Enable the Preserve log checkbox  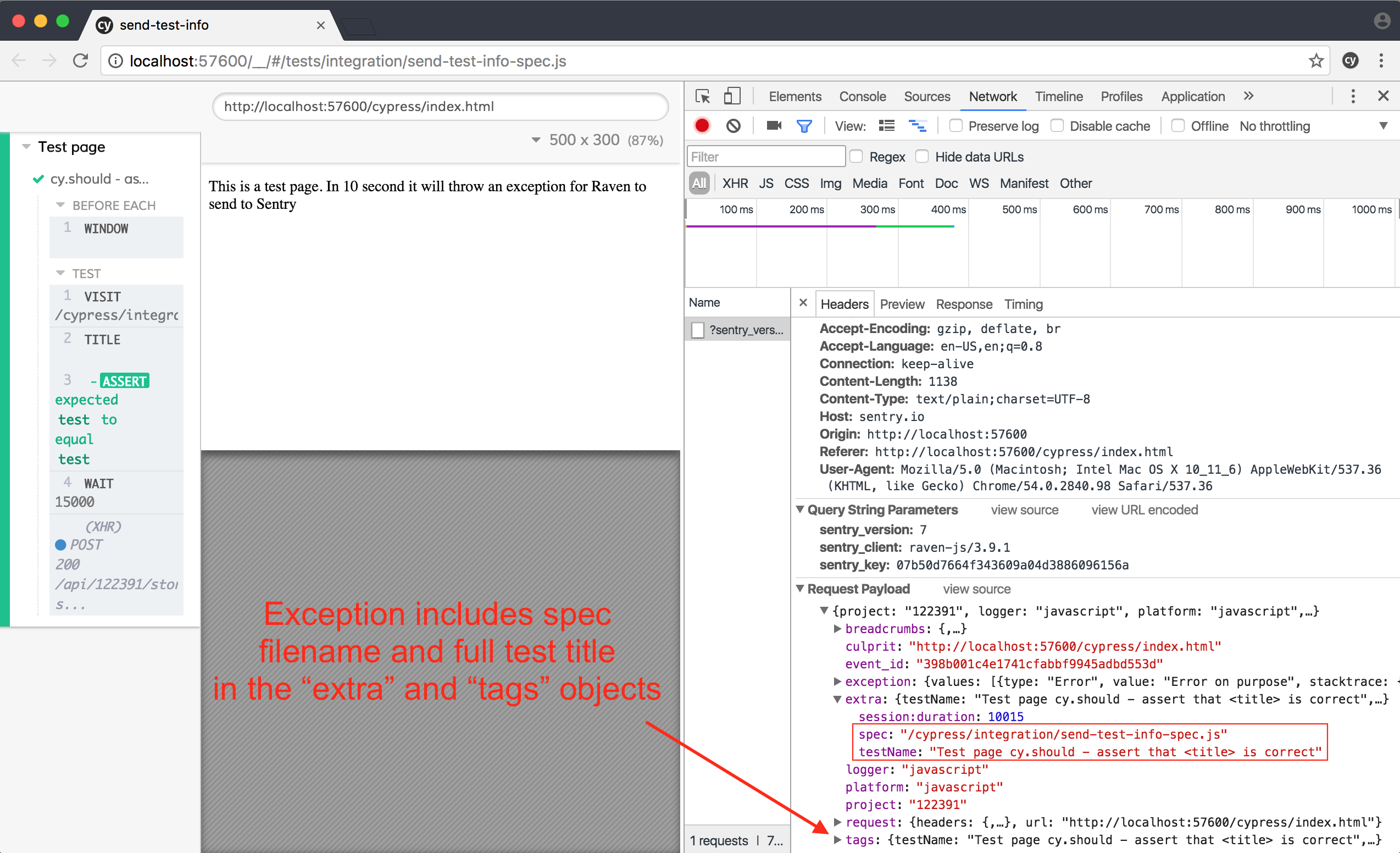pyautogui.click(x=956, y=126)
